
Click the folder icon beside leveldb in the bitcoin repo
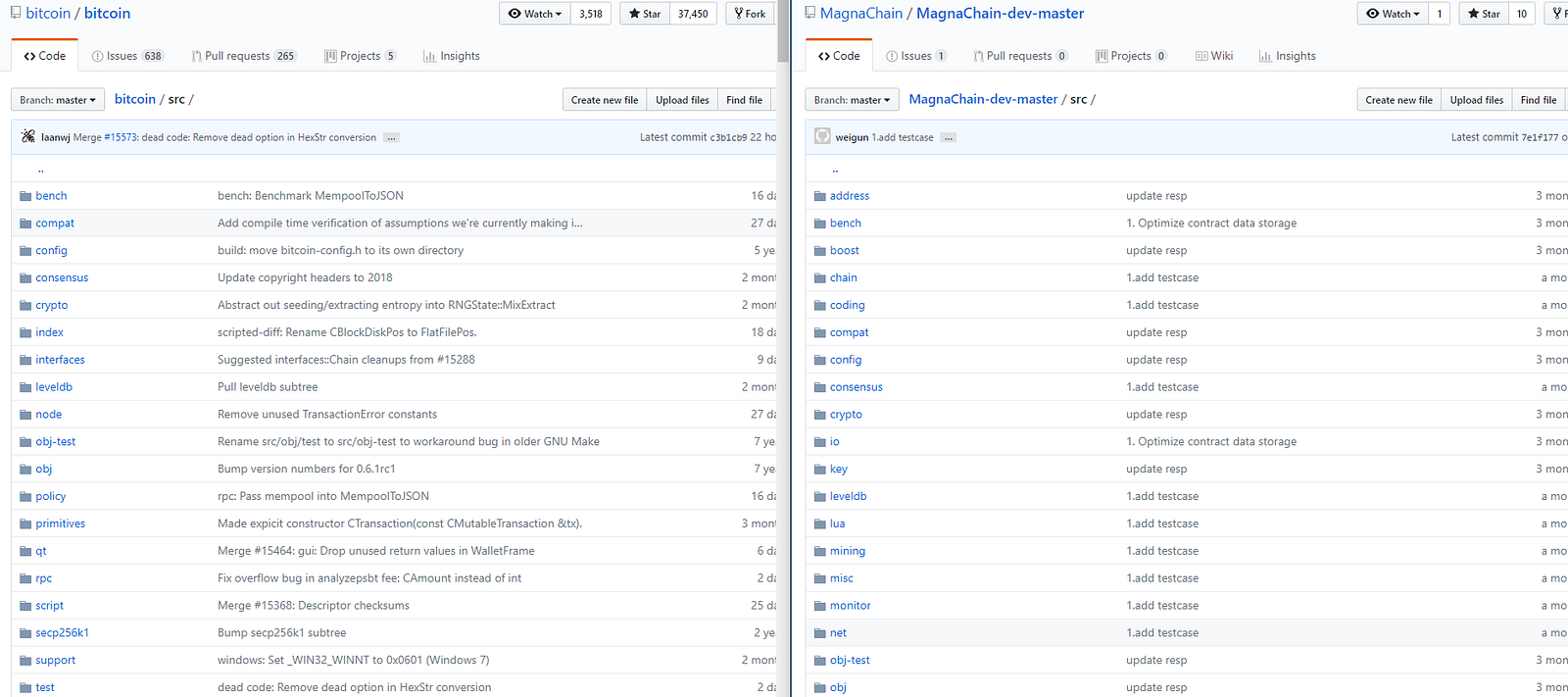[25, 387]
